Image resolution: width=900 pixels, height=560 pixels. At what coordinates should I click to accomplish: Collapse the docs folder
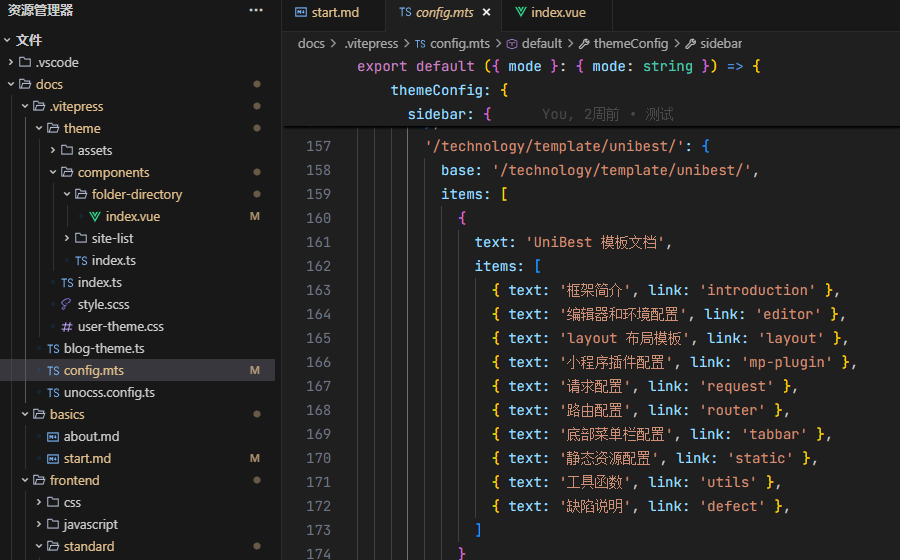[11, 84]
